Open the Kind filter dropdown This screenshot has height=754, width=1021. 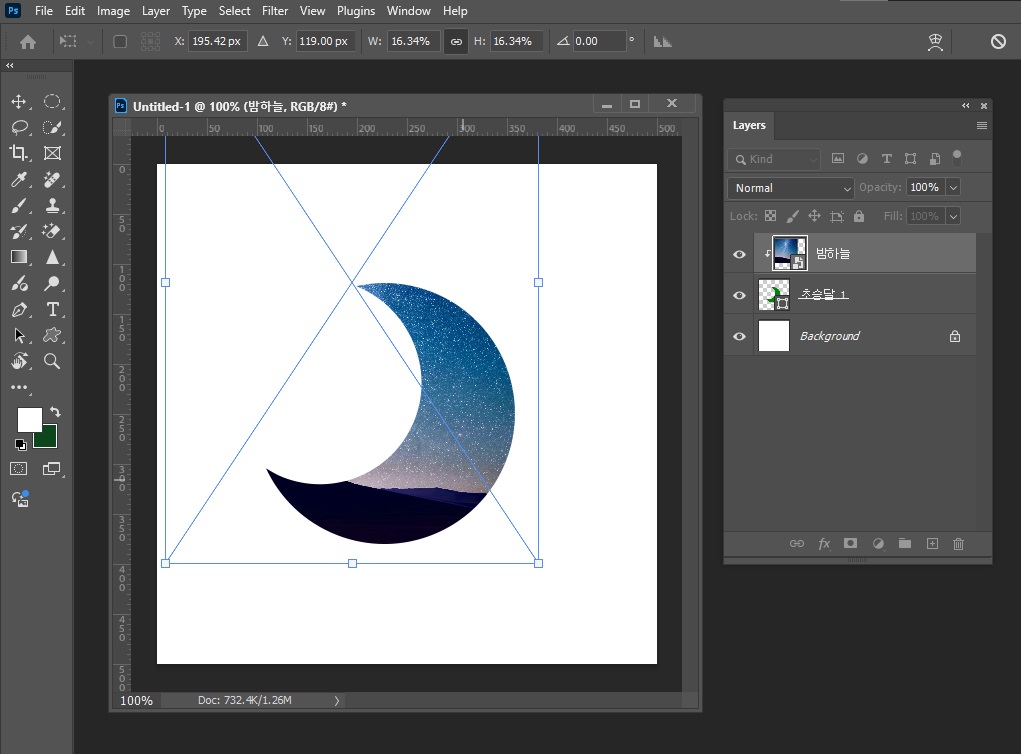[x=774, y=159]
